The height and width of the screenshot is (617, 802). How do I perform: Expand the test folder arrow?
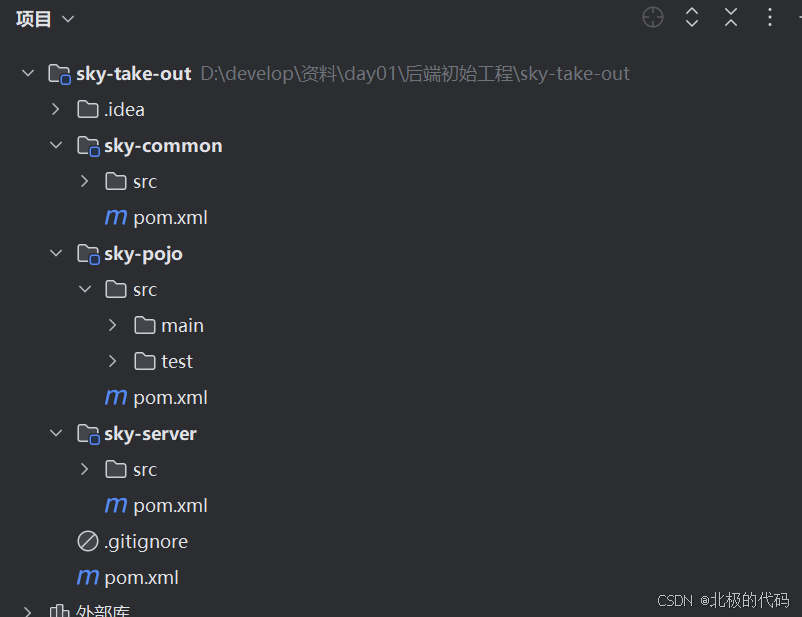(x=112, y=361)
